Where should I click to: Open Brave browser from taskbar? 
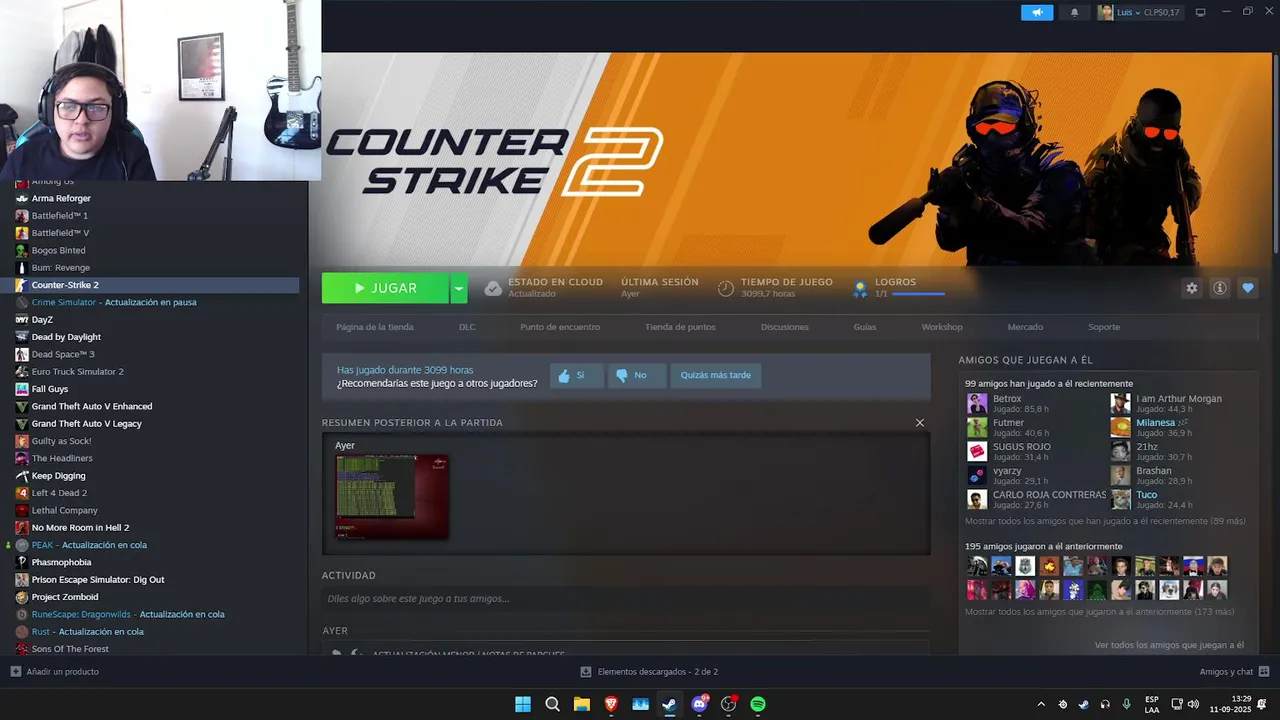click(611, 704)
